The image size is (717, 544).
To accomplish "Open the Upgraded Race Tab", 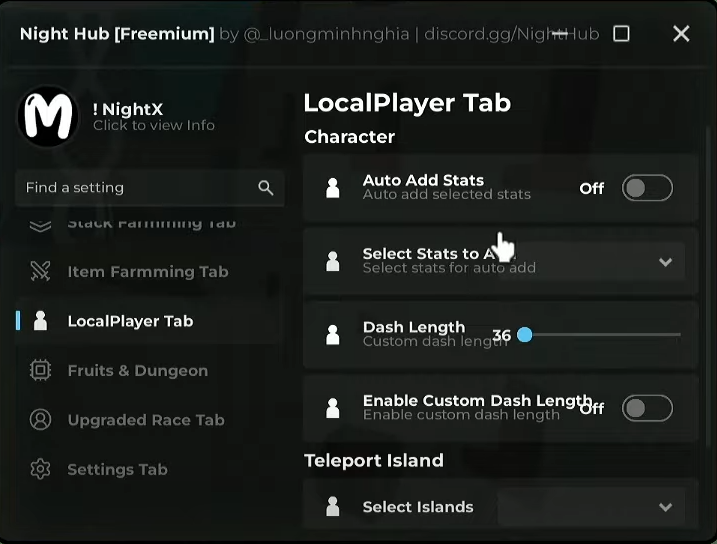I will pos(145,420).
